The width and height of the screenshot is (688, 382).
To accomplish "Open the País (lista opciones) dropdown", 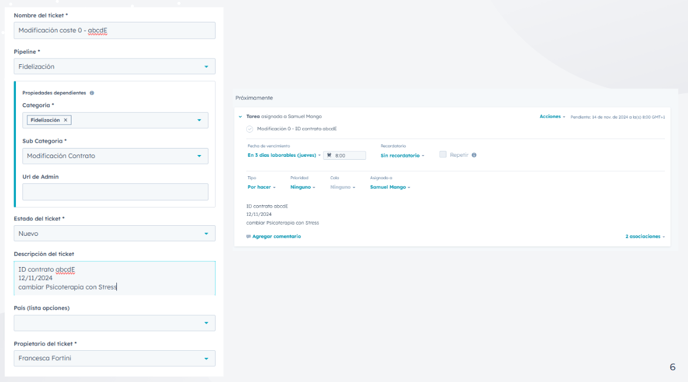I will (115, 323).
